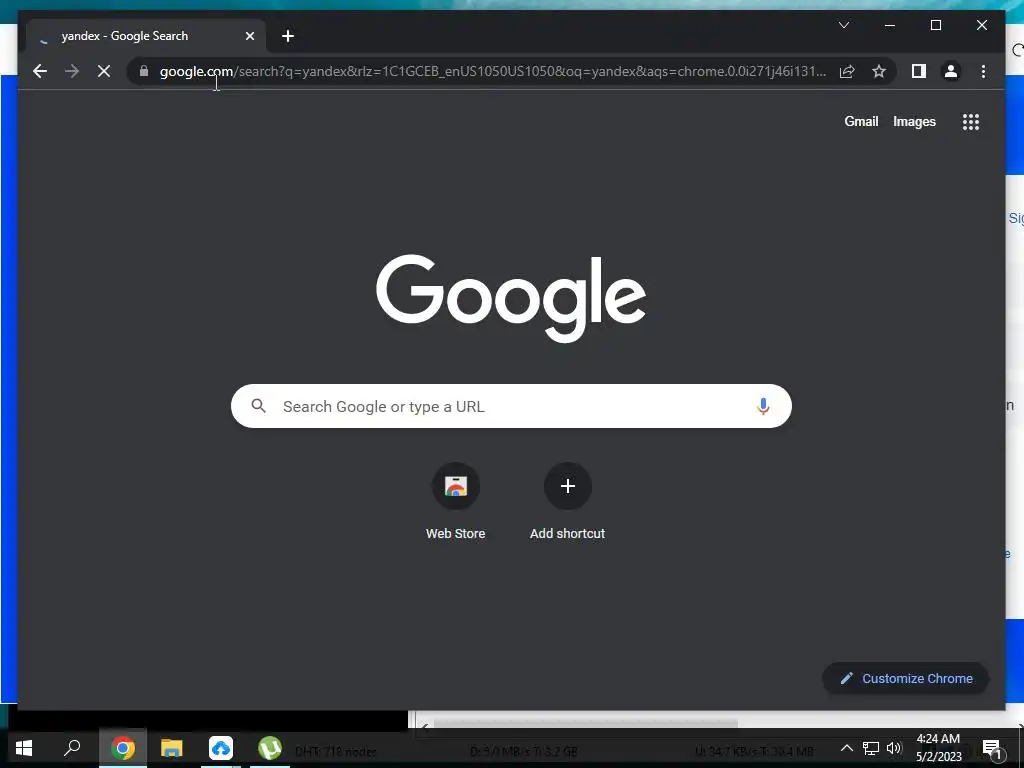Open the Chrome profile menu
Image resolution: width=1024 pixels, height=768 pixels.
(x=951, y=71)
